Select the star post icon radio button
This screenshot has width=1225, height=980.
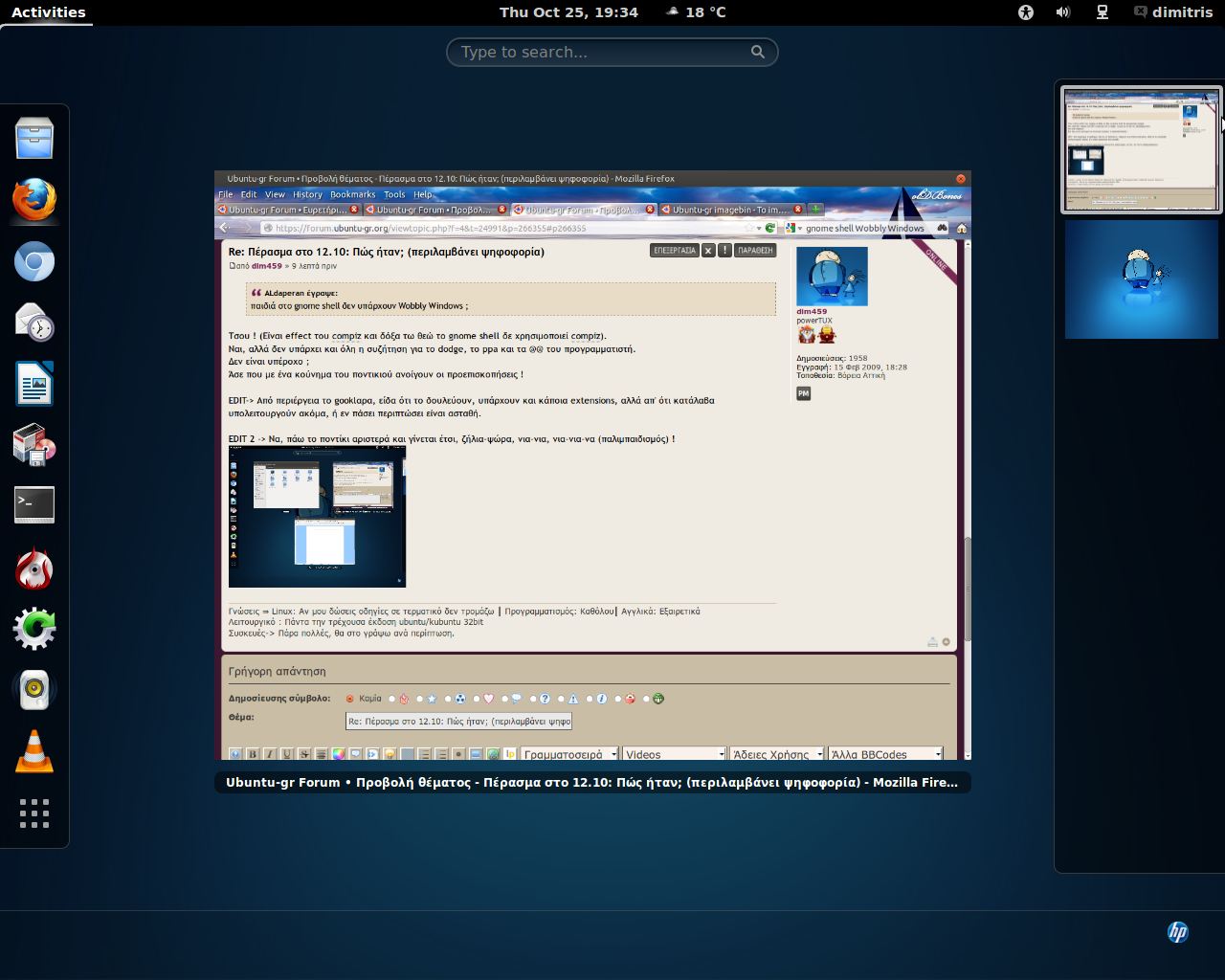420,699
